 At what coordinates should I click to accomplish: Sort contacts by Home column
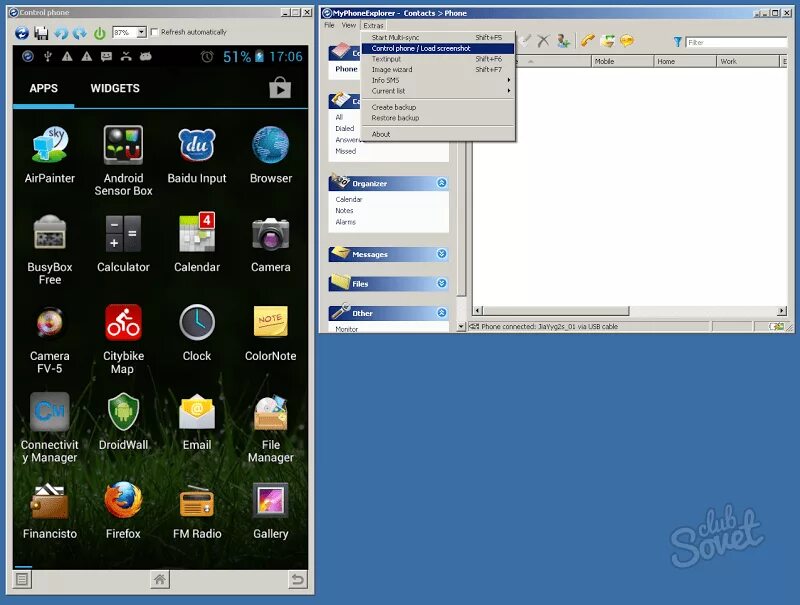click(685, 61)
